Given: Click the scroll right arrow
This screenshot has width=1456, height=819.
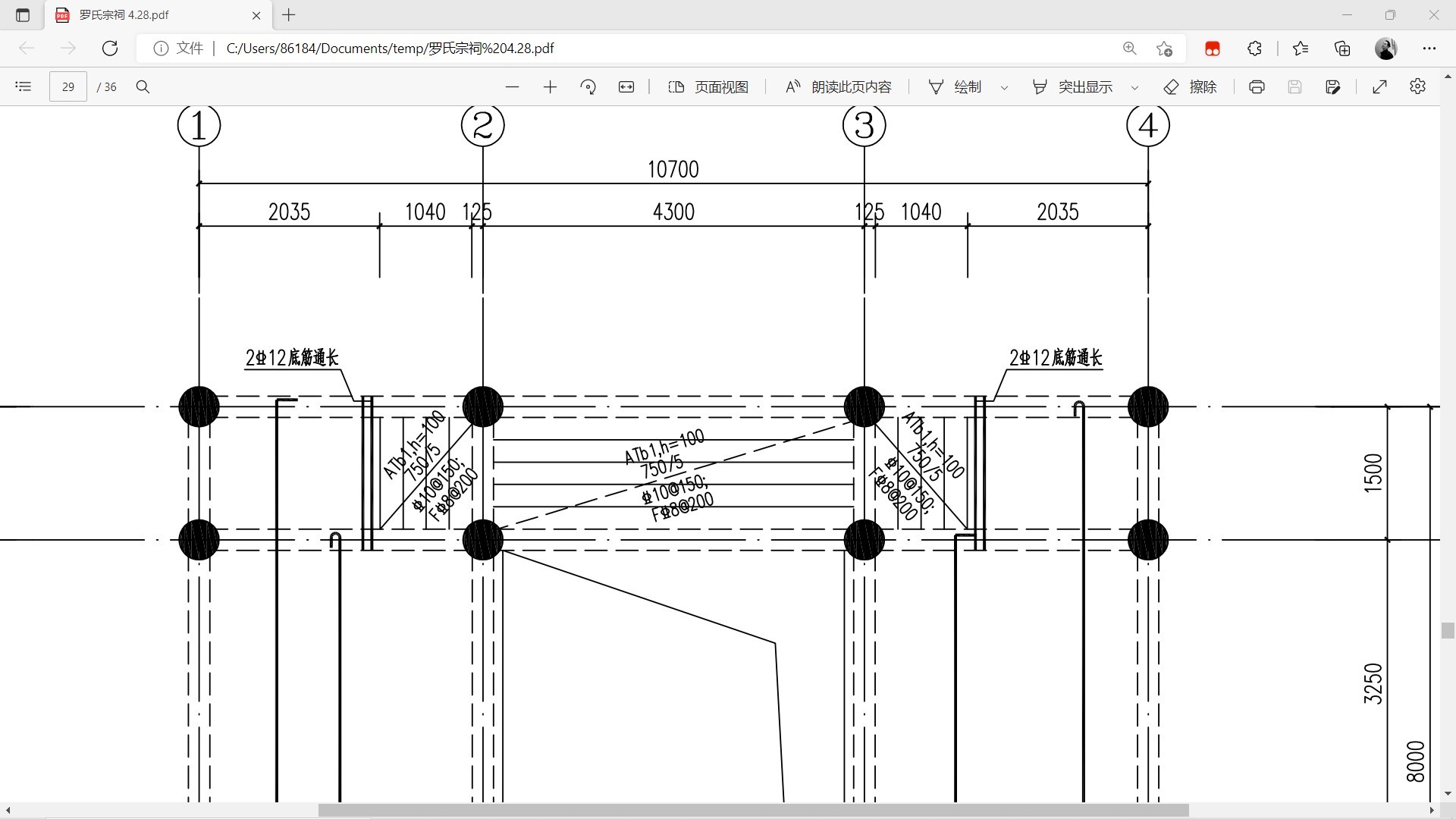Looking at the screenshot, I should click(1432, 811).
